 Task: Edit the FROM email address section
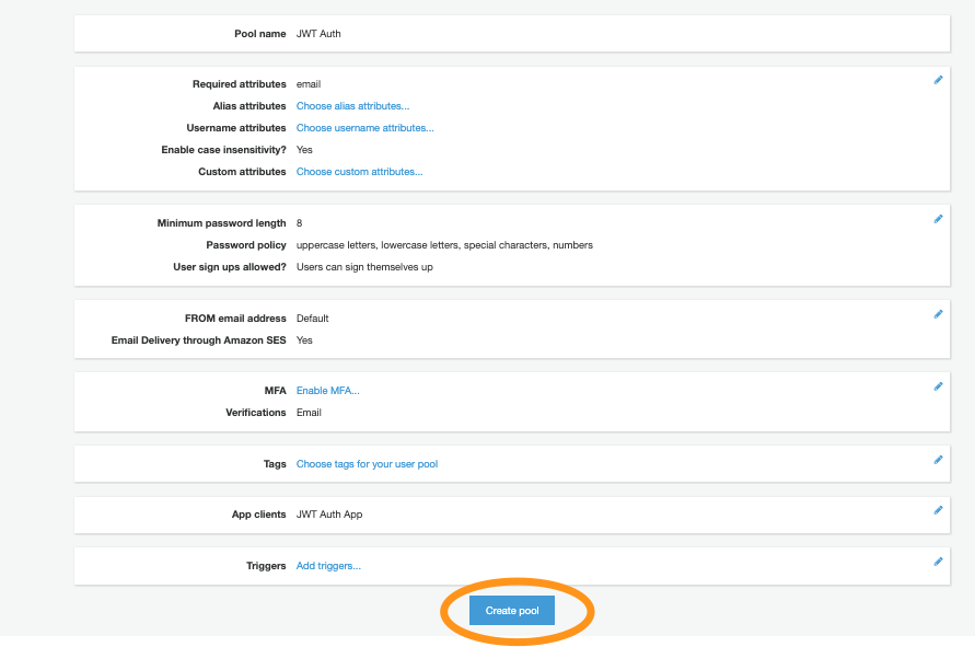click(x=937, y=313)
